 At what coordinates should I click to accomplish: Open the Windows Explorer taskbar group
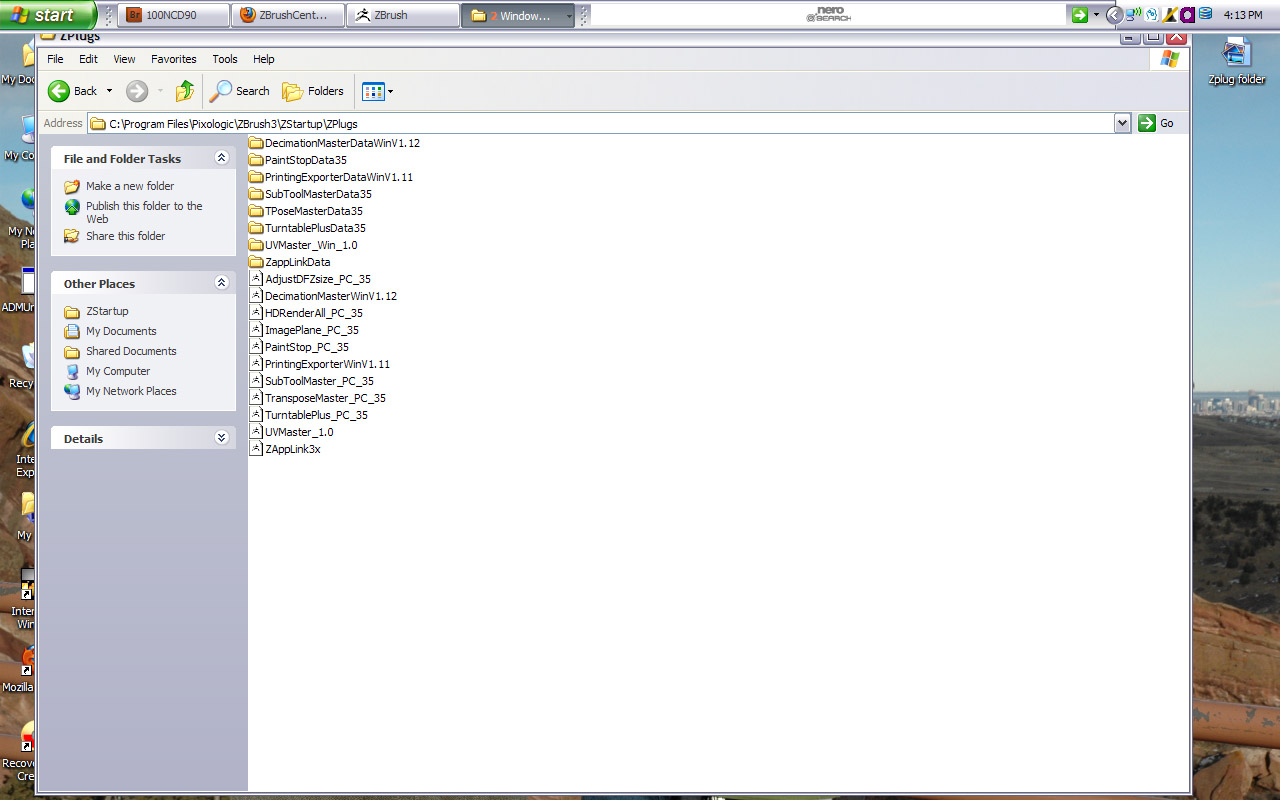(517, 15)
